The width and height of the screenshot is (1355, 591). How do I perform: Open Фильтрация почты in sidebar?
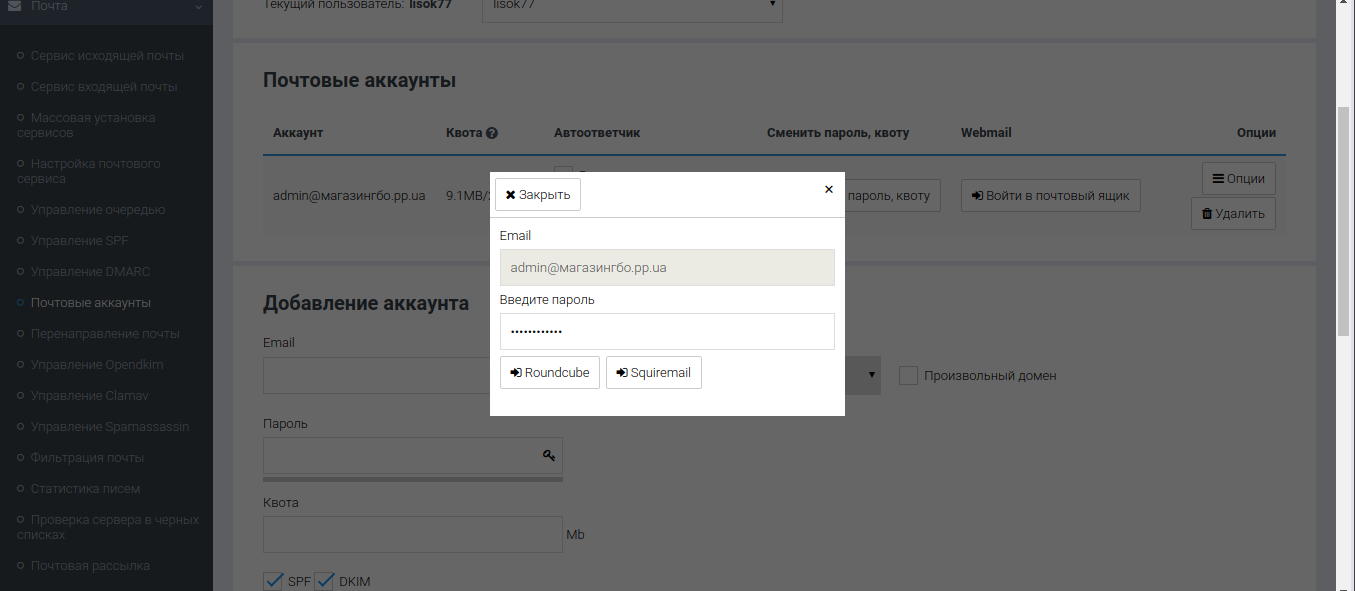[x=87, y=458]
